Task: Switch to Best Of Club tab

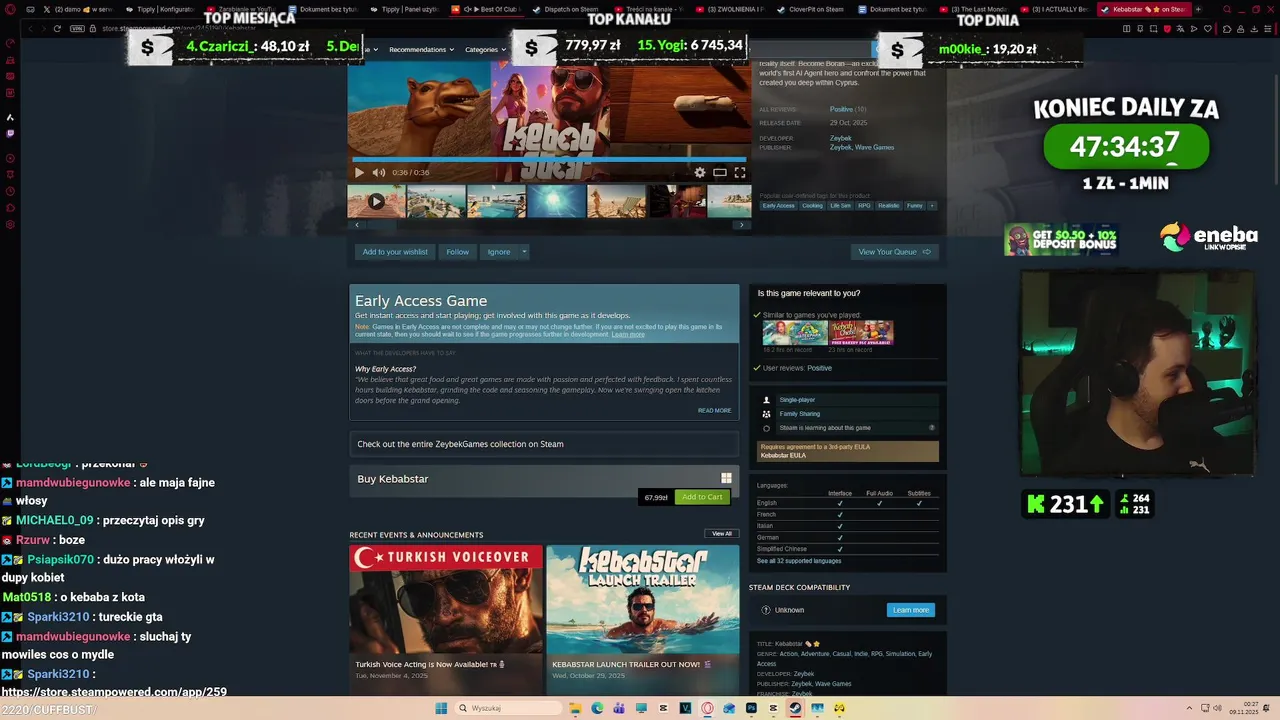Action: [x=487, y=9]
